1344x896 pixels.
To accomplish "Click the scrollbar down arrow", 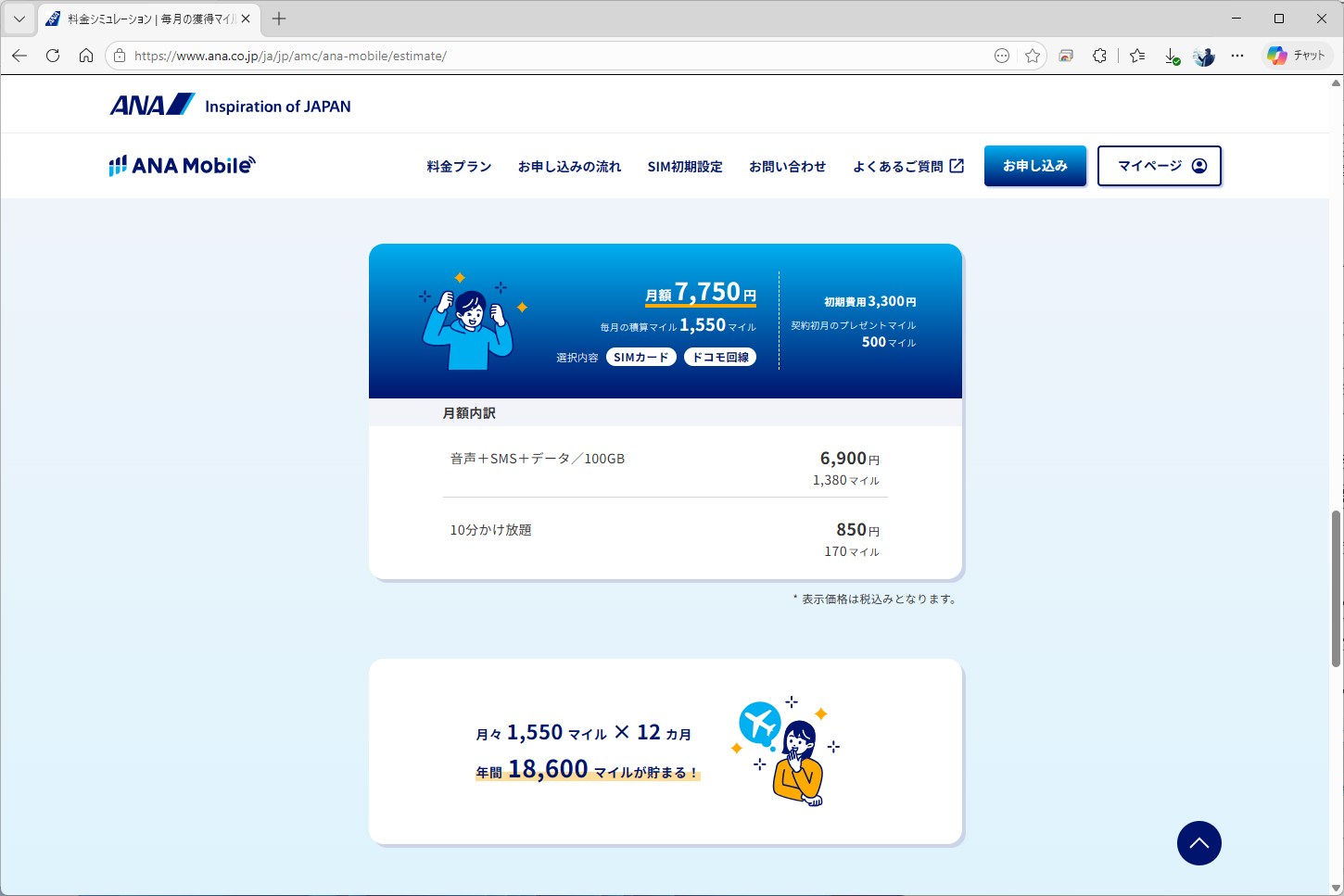I will click(x=1336, y=888).
